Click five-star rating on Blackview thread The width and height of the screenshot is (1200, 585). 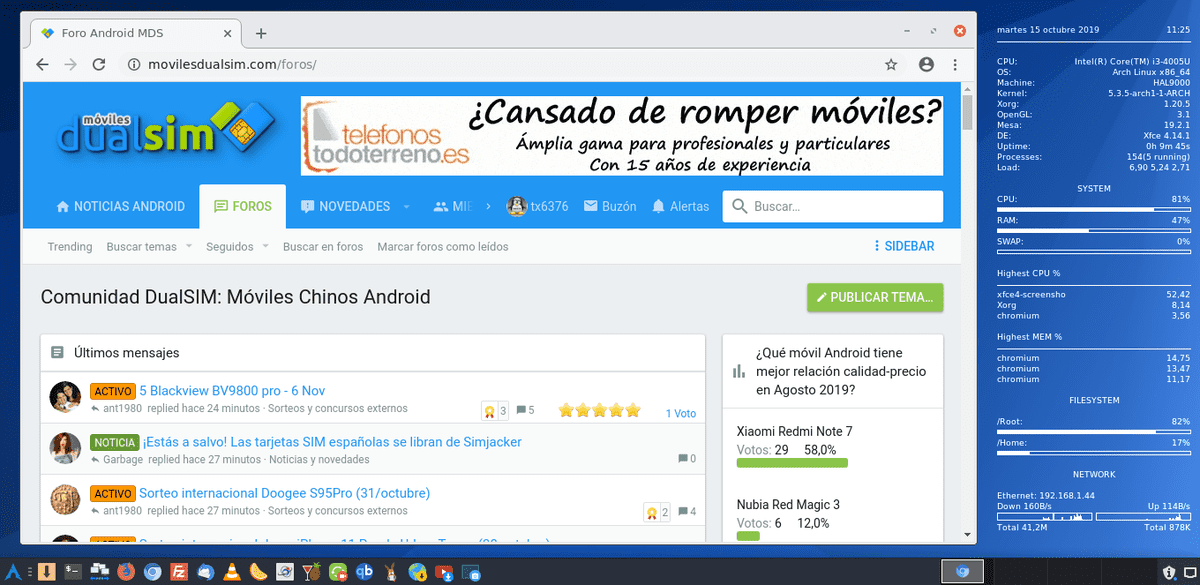click(x=599, y=410)
